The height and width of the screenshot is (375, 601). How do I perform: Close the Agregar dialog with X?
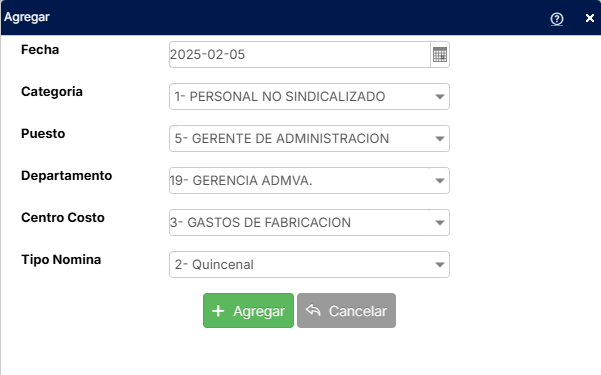coord(590,18)
